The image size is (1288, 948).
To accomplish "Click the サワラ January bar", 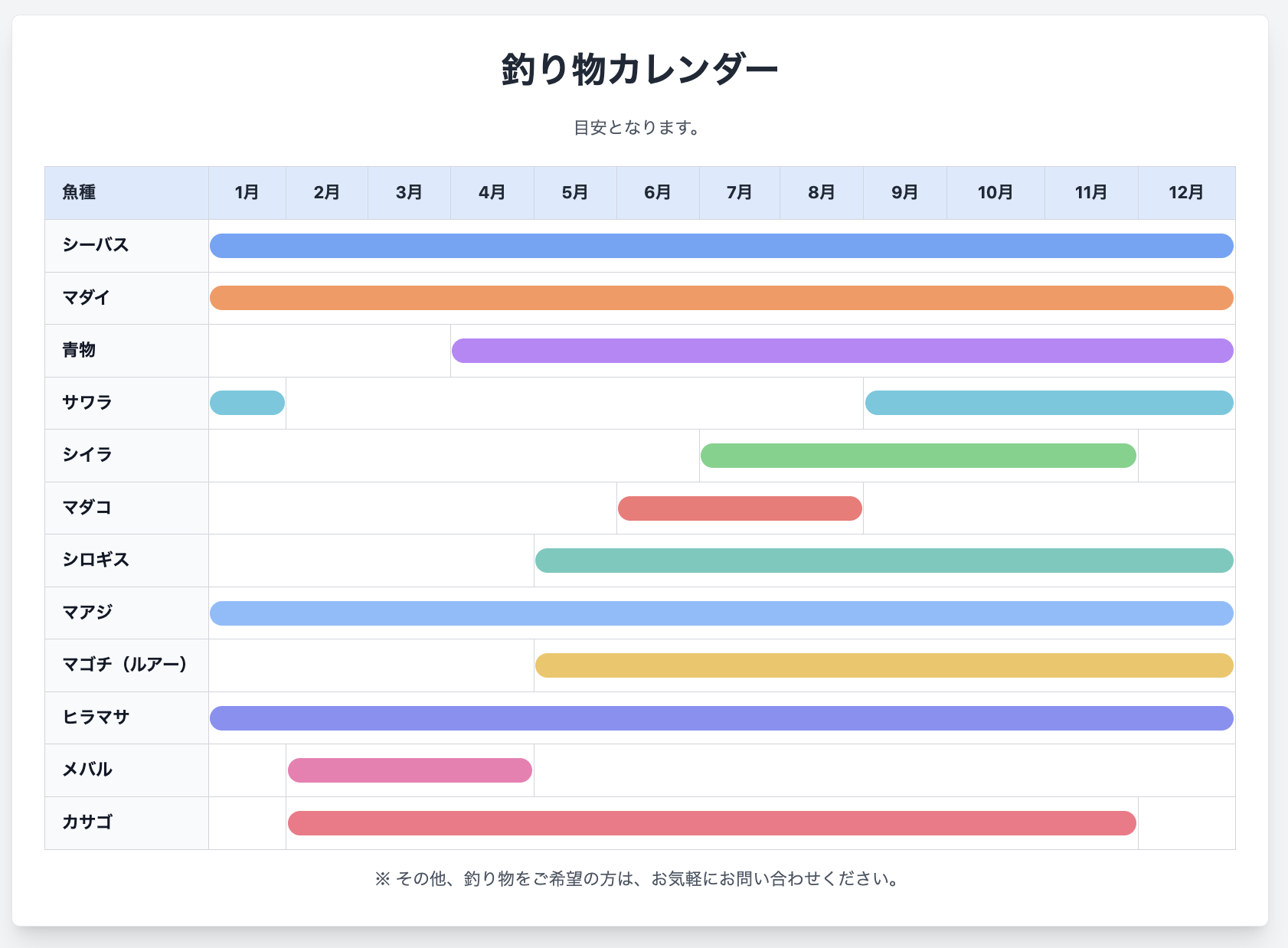I will click(x=247, y=403).
